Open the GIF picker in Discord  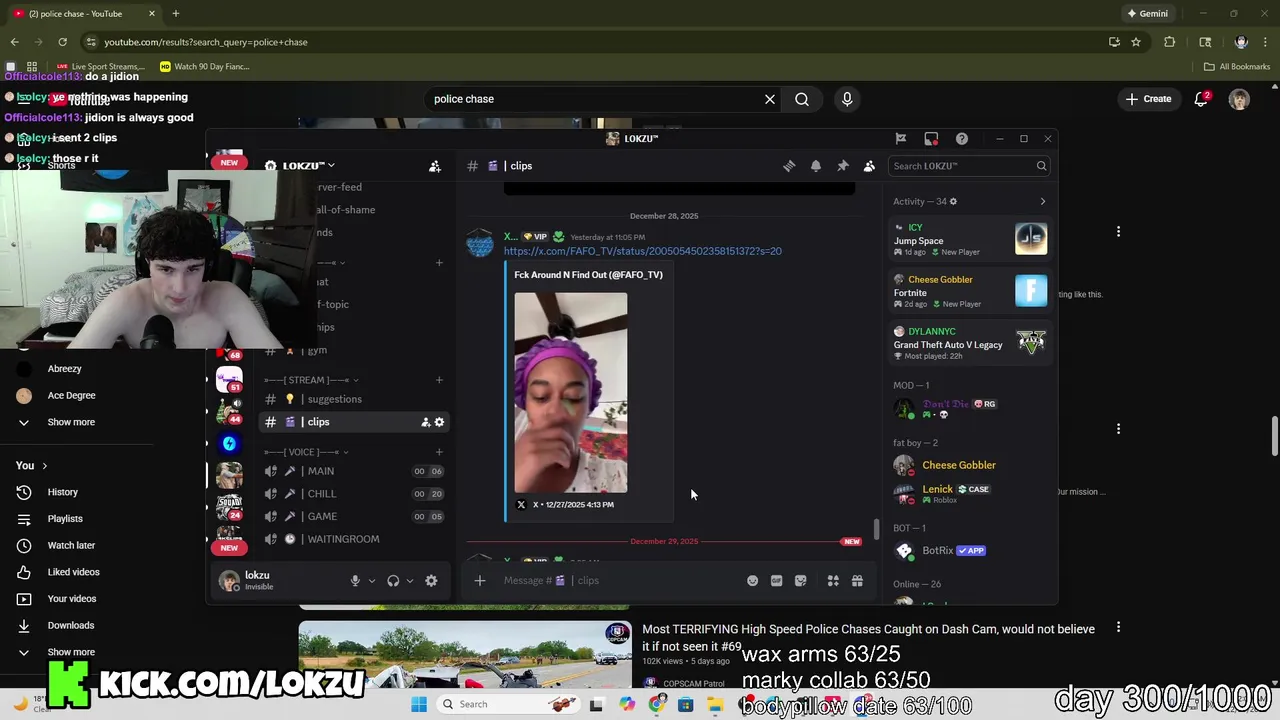(777, 581)
